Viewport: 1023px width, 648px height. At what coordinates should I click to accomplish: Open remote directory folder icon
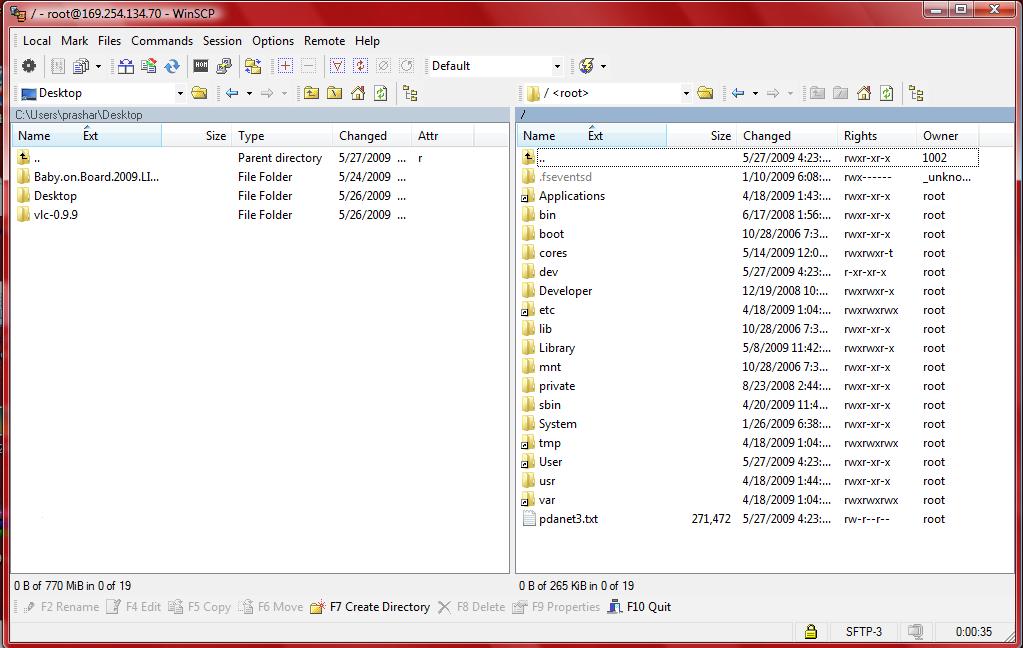[x=705, y=93]
